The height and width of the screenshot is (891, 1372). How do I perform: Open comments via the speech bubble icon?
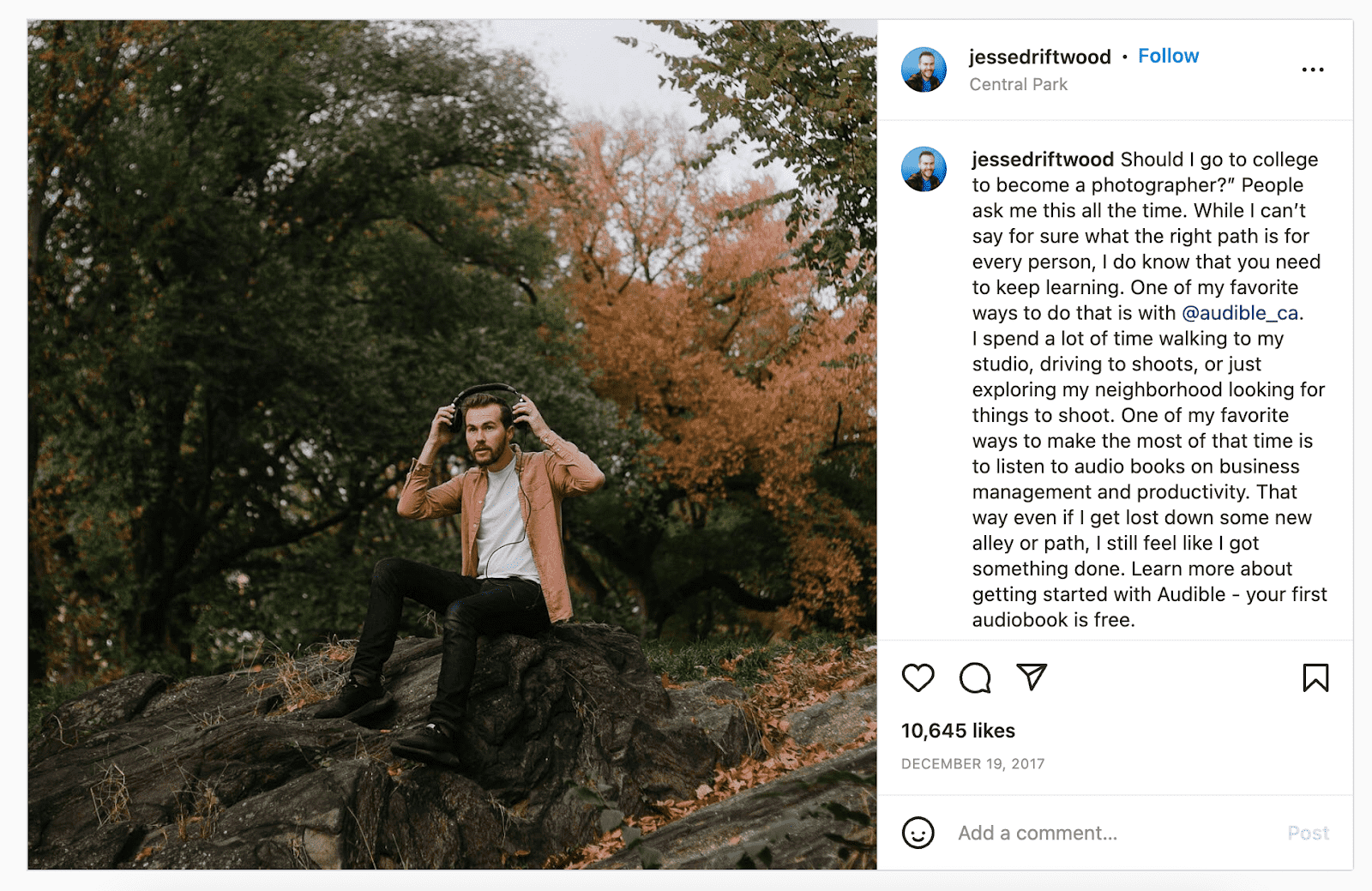pyautogui.click(x=975, y=677)
